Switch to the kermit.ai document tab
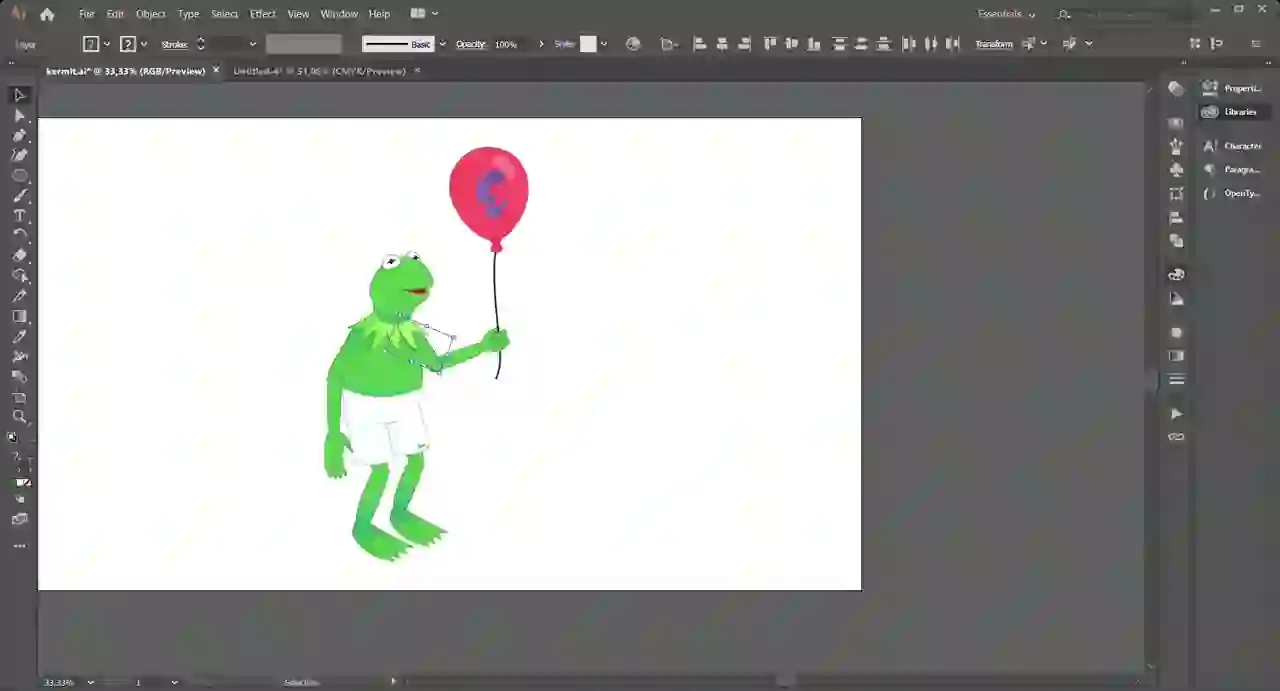Viewport: 1280px width, 691px height. pyautogui.click(x=126, y=71)
